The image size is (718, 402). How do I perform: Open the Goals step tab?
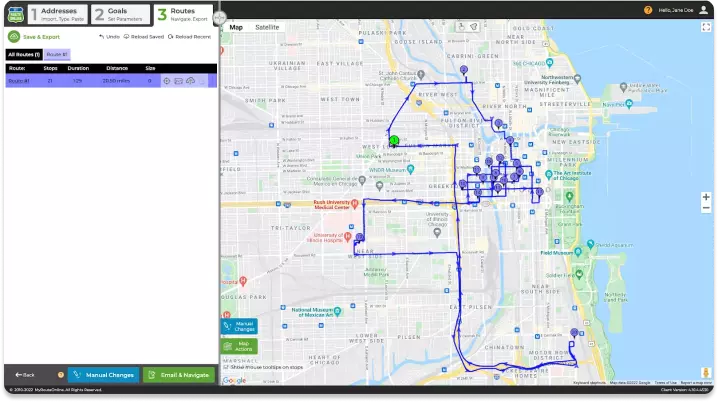pos(120,14)
